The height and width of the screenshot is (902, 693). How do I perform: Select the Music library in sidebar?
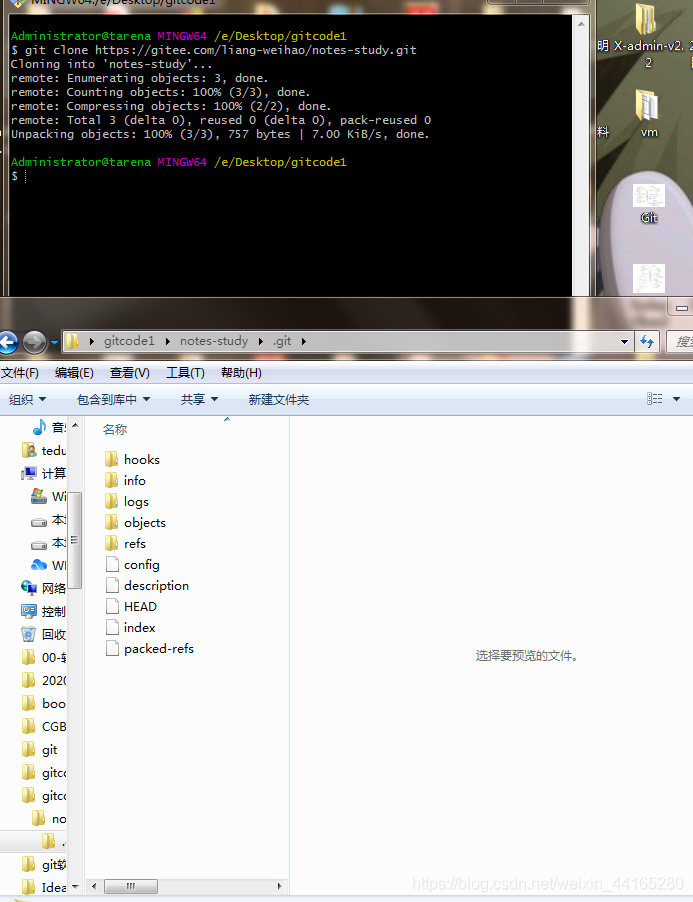pyautogui.click(x=49, y=427)
